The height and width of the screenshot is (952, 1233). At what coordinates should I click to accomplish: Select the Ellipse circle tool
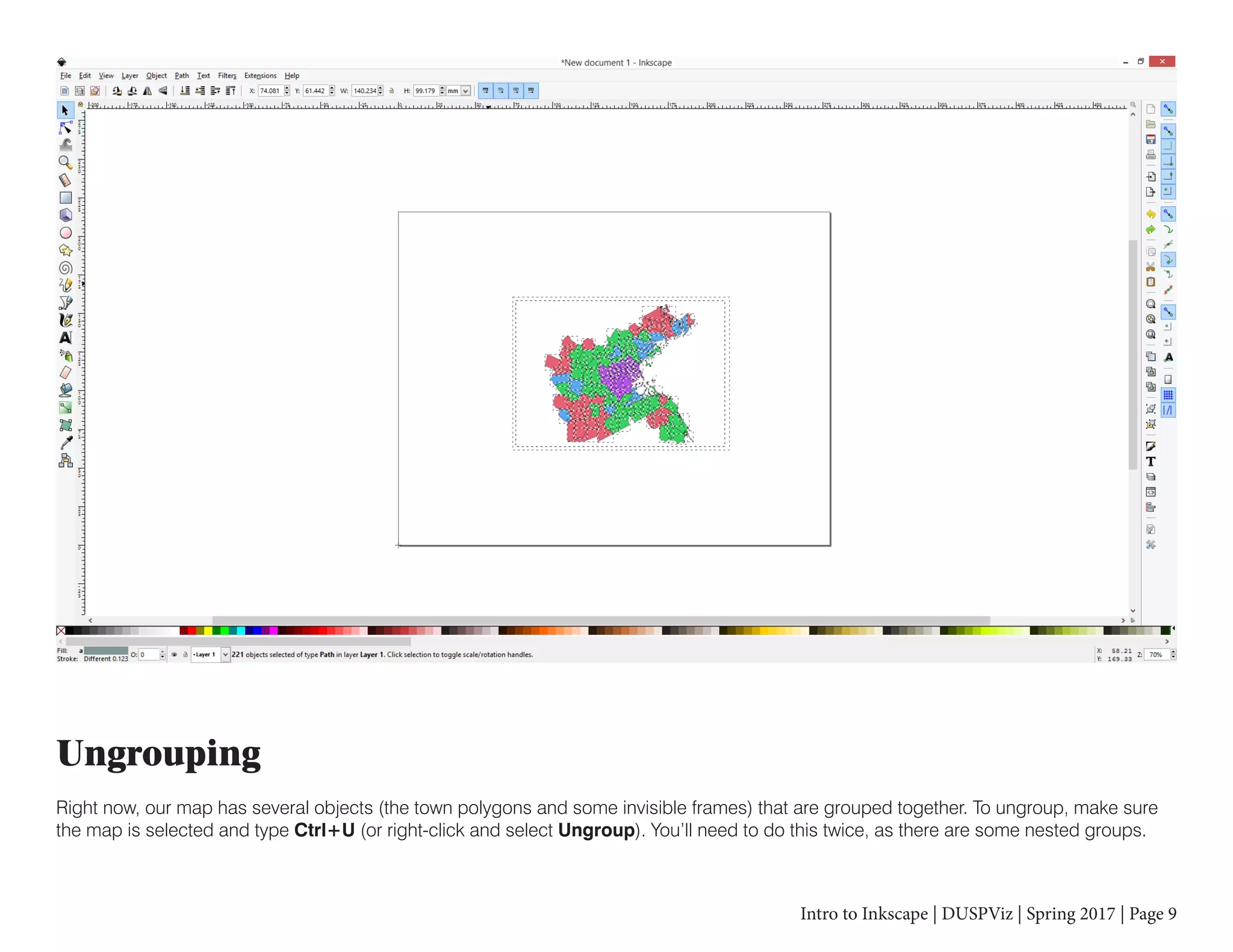[65, 232]
